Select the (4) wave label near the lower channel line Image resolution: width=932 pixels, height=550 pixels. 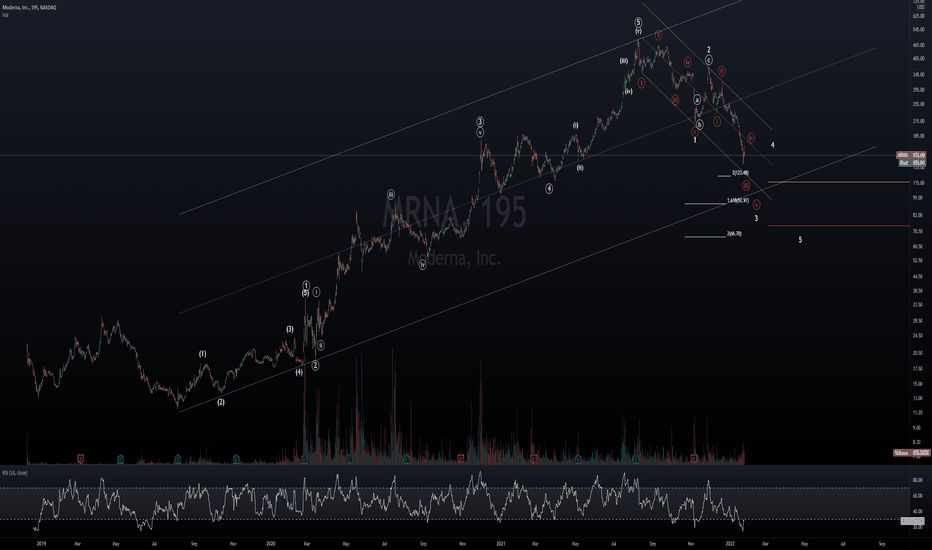(299, 372)
